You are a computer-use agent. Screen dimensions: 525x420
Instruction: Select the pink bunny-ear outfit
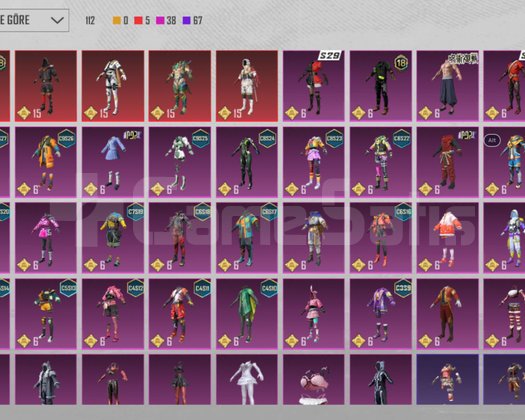[x=314, y=314]
